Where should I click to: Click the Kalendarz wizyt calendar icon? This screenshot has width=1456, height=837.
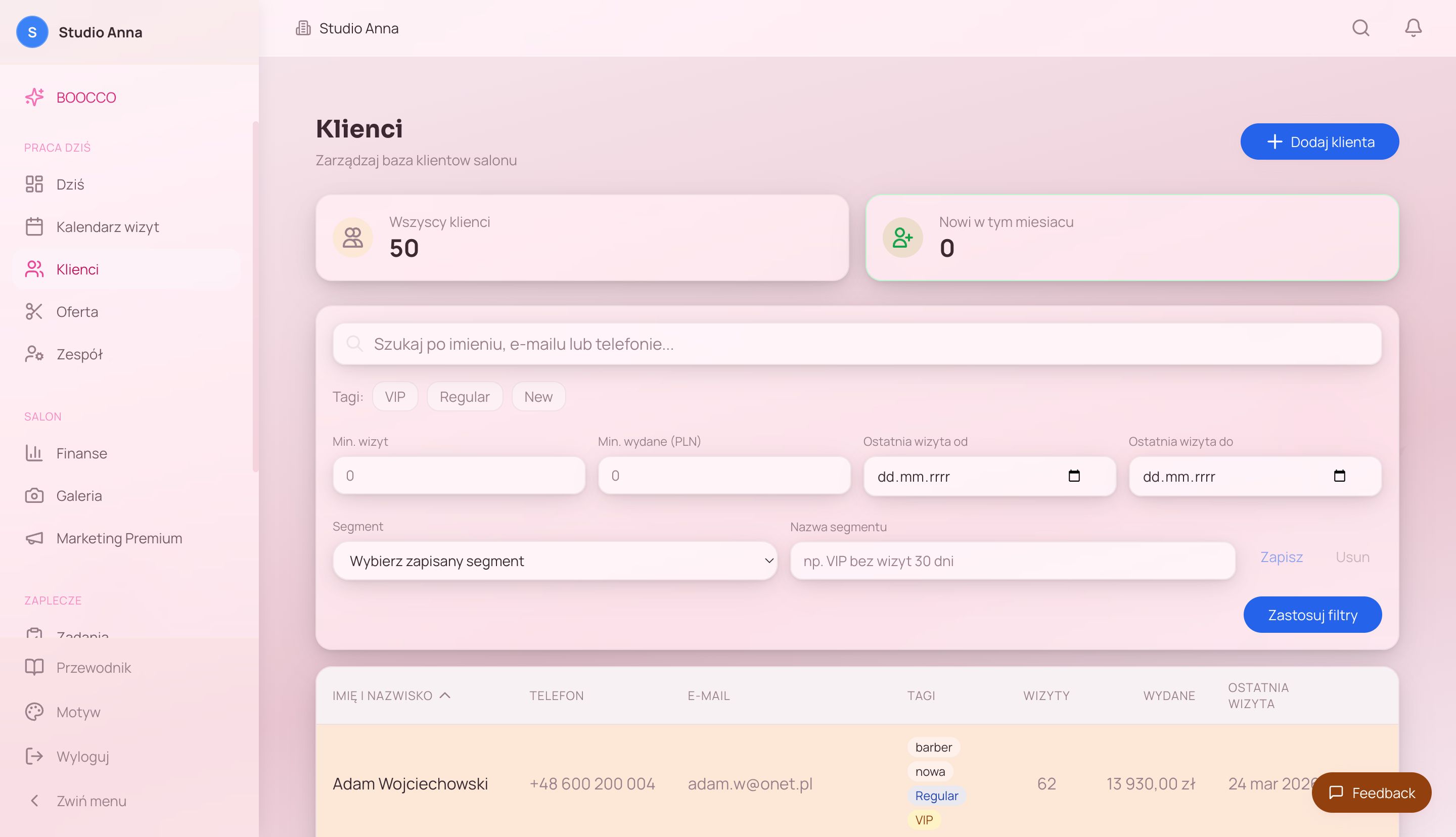pyautogui.click(x=34, y=226)
